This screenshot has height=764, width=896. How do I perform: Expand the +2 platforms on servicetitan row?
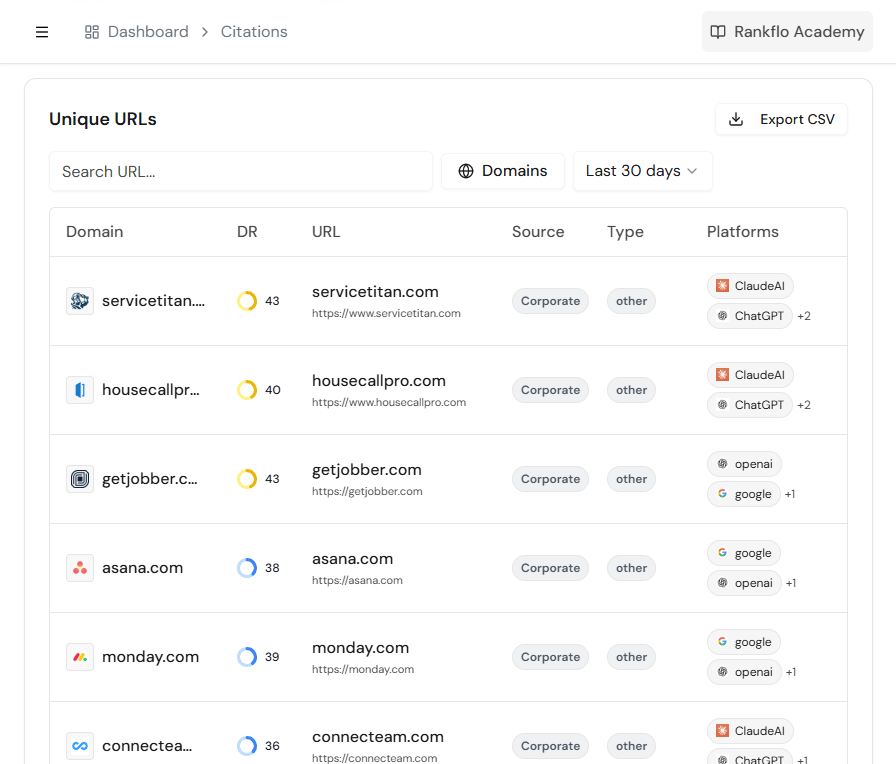coord(802,316)
